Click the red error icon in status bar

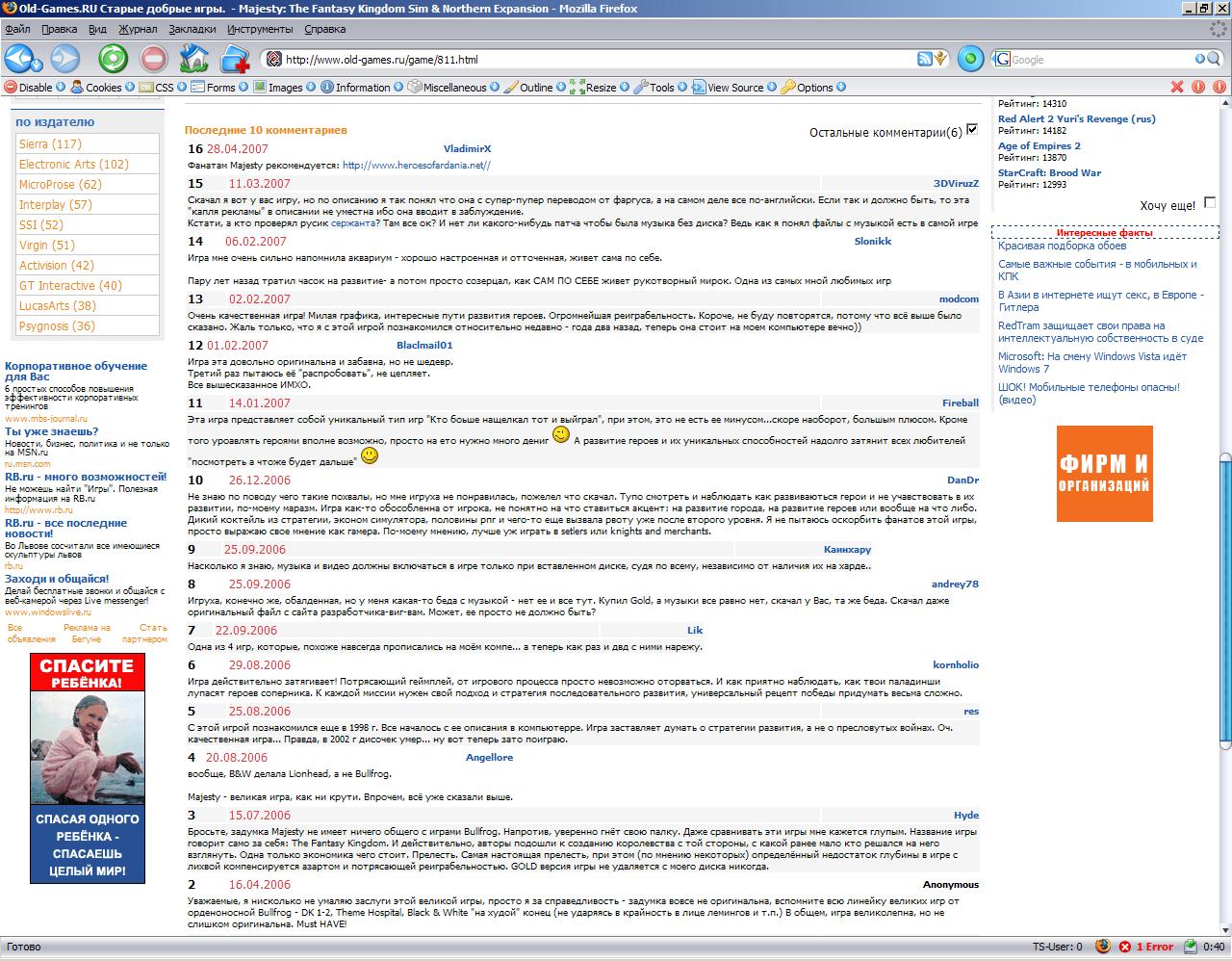(1124, 947)
